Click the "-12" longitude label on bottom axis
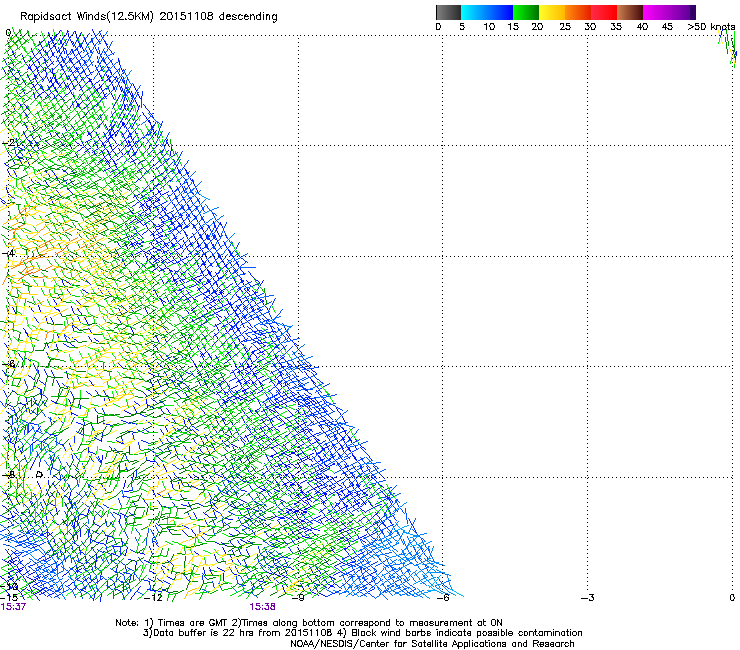The height and width of the screenshot is (650, 740). [x=153, y=598]
